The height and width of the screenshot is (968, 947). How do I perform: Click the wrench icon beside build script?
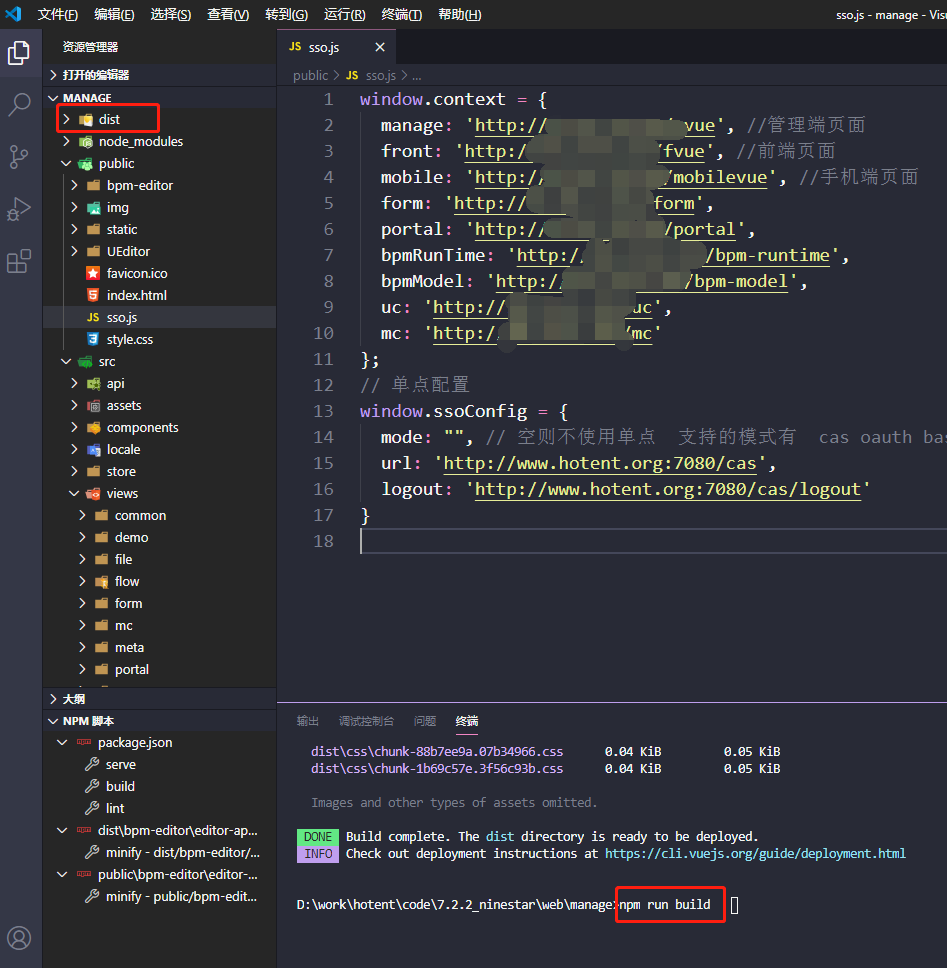click(x=90, y=787)
